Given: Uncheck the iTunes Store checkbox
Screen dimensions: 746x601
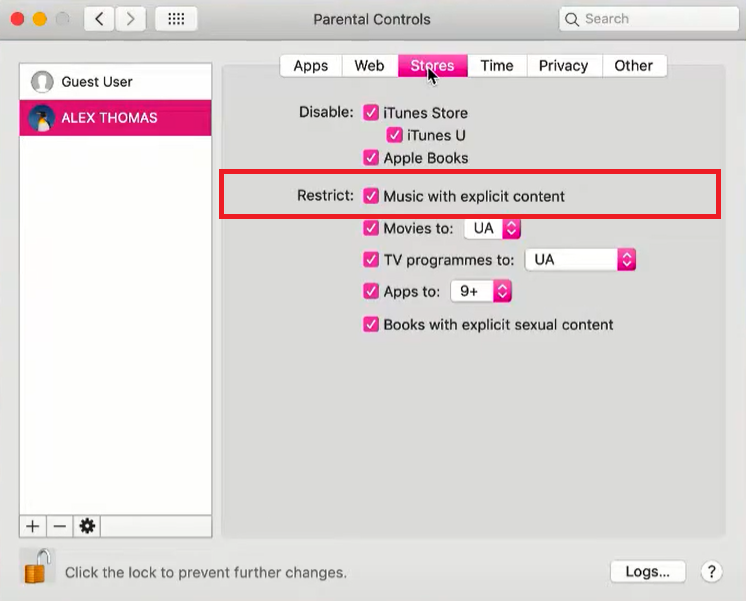Looking at the screenshot, I should pos(371,113).
